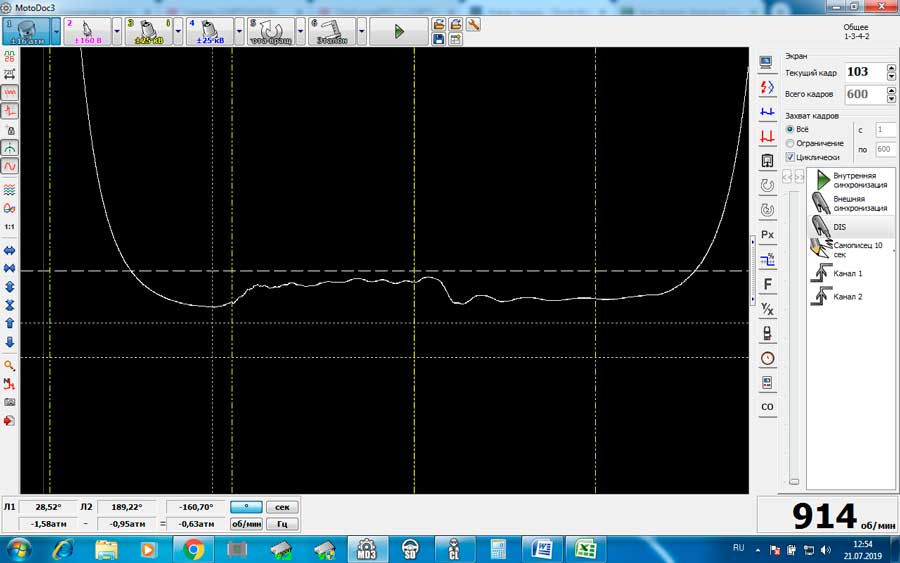Click the green play start button

coord(398,31)
